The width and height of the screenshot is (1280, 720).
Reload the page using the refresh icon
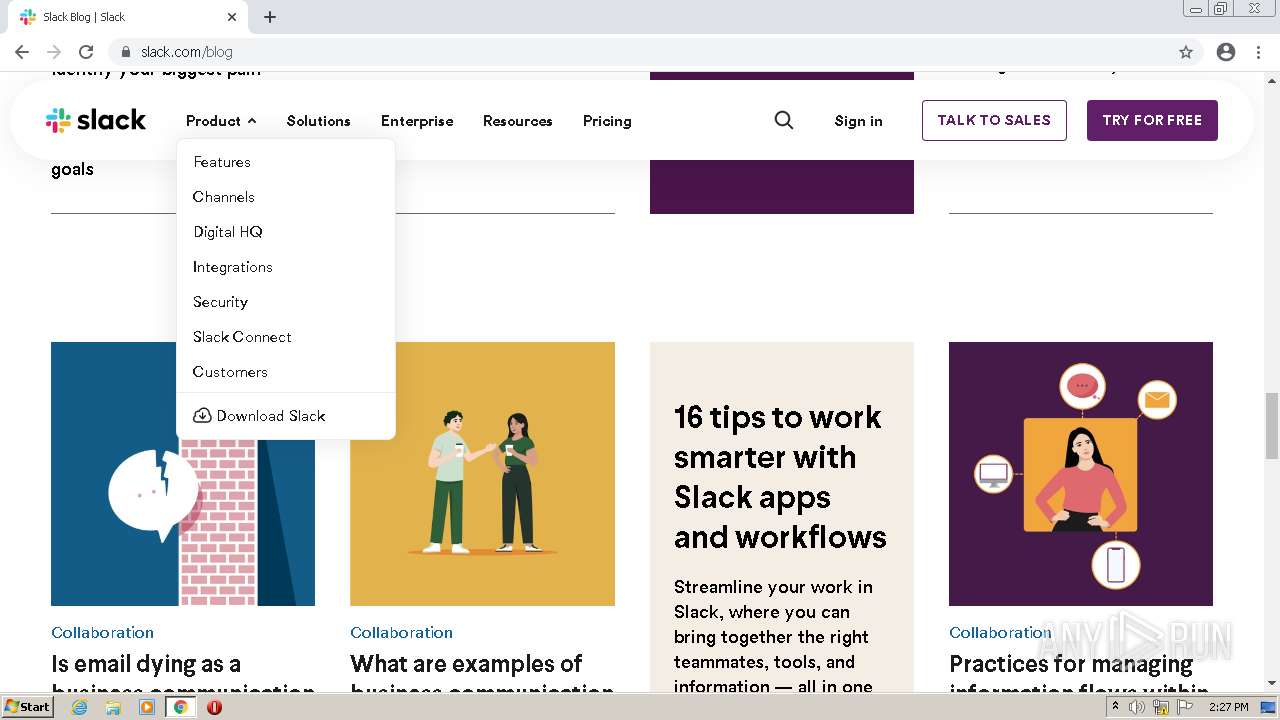[86, 52]
